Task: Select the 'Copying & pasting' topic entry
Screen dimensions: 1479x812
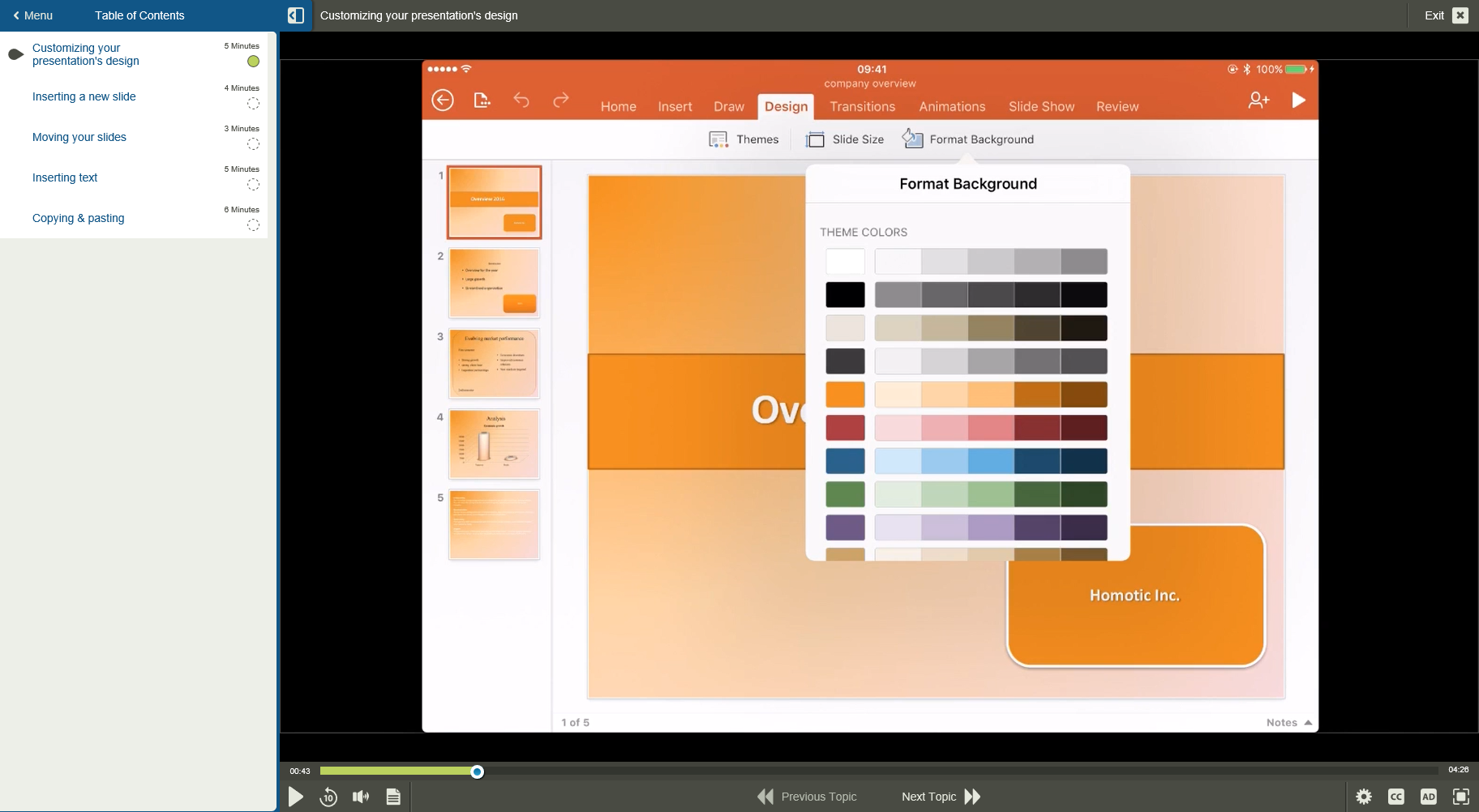Action: [78, 218]
